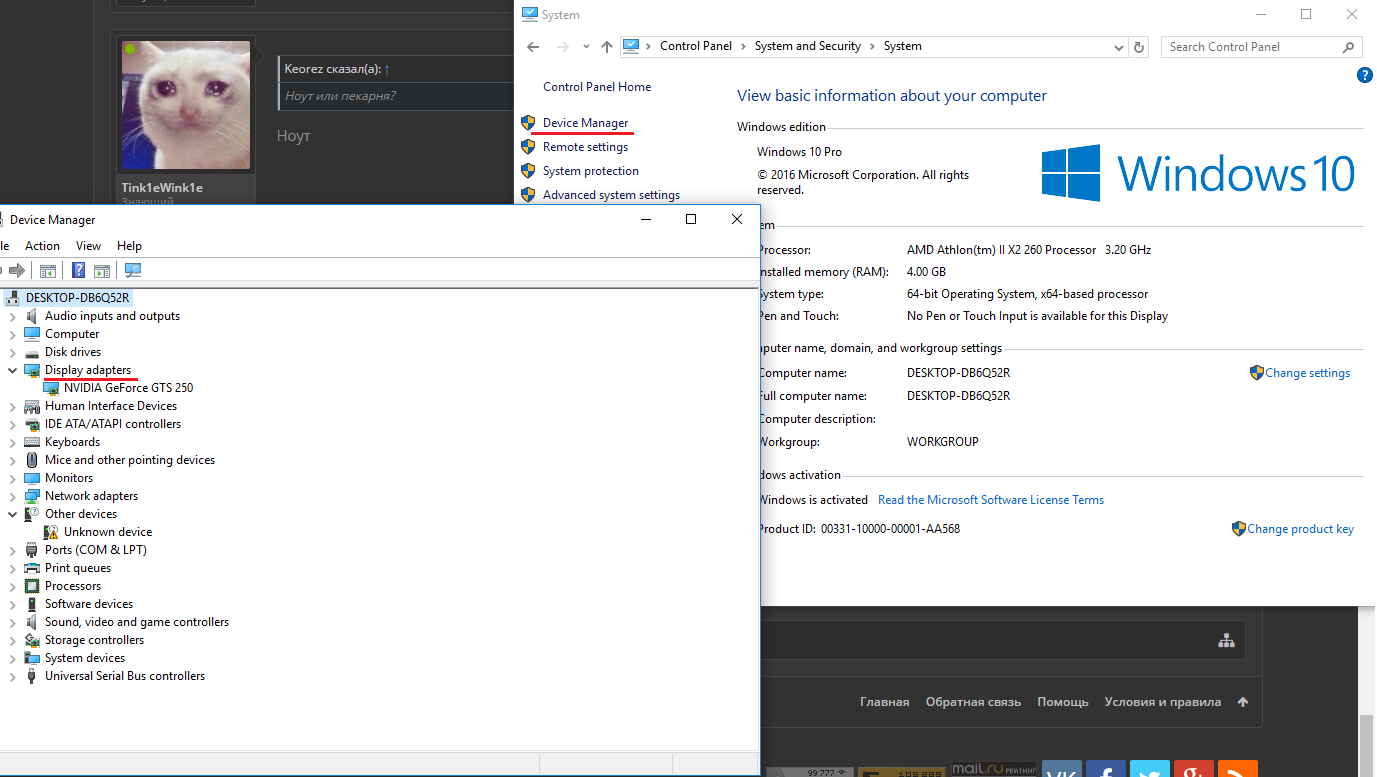Click the Print queues printer icon
The width and height of the screenshot is (1377, 777).
tap(32, 568)
